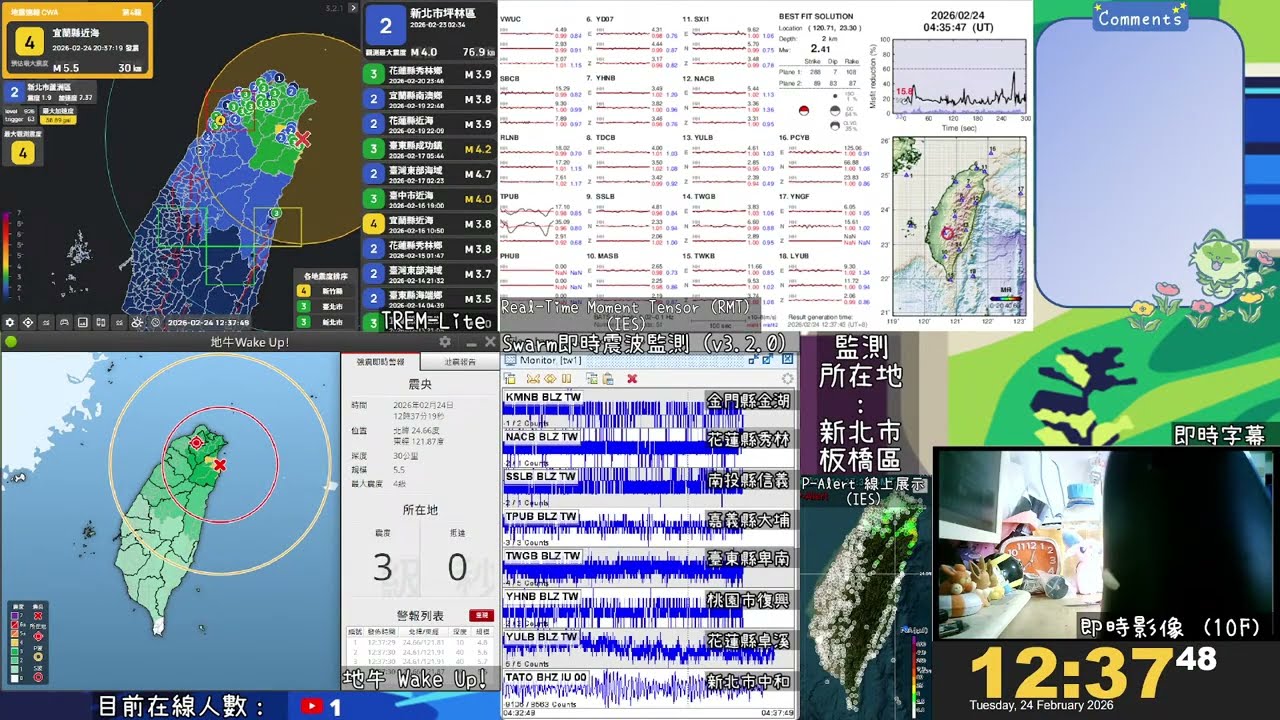Screen dimensions: 1280x720
Task: Click the misfit reduction time-series chart
Action: [x=958, y=75]
